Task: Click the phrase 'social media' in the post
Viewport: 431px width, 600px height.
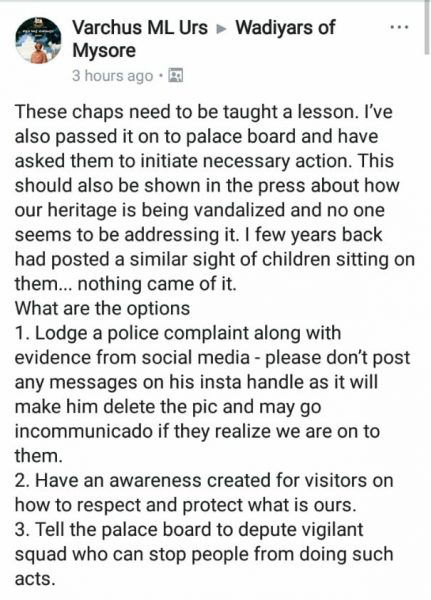Action: pyautogui.click(x=196, y=358)
